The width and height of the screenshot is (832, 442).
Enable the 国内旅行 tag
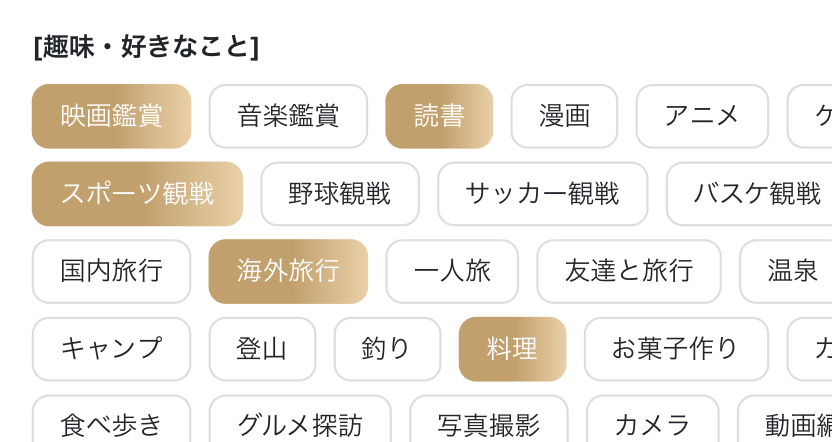pos(111,271)
